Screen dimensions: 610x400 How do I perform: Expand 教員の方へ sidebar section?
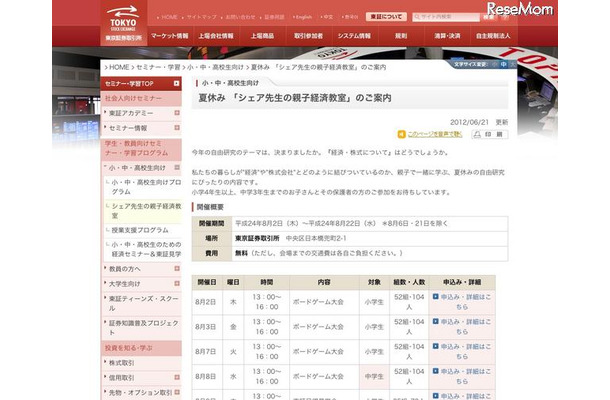point(177,269)
